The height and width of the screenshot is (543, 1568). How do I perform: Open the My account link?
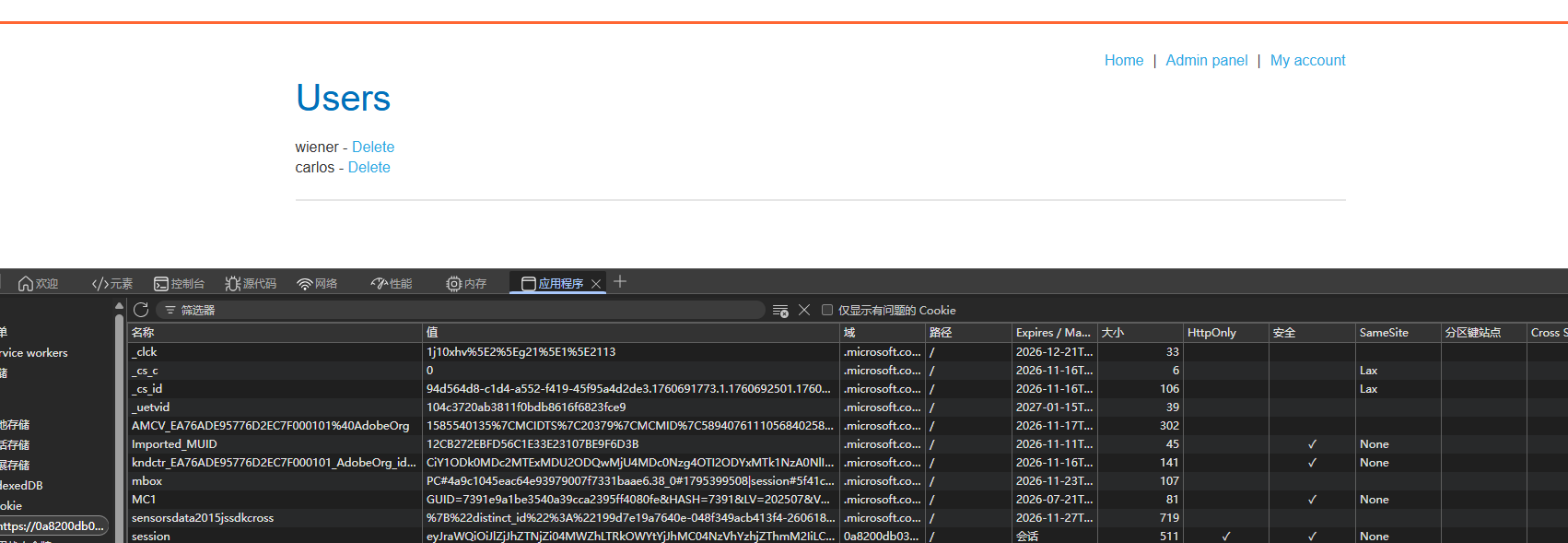coord(1307,61)
